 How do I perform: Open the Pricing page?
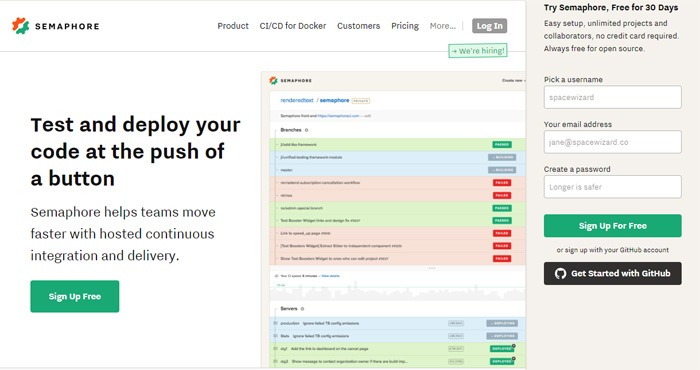(405, 26)
